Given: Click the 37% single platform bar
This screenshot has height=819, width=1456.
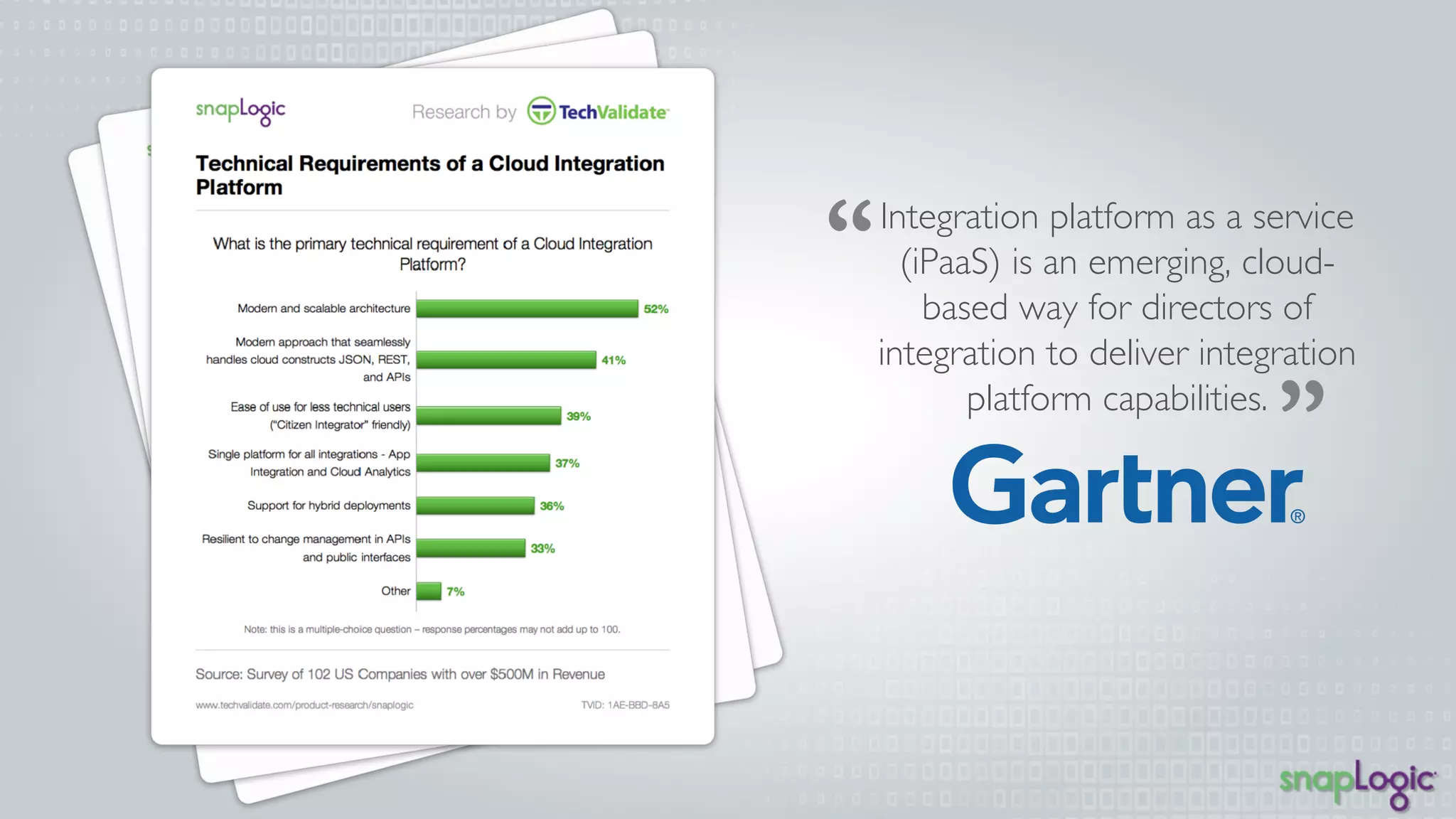Looking at the screenshot, I should coord(483,463).
